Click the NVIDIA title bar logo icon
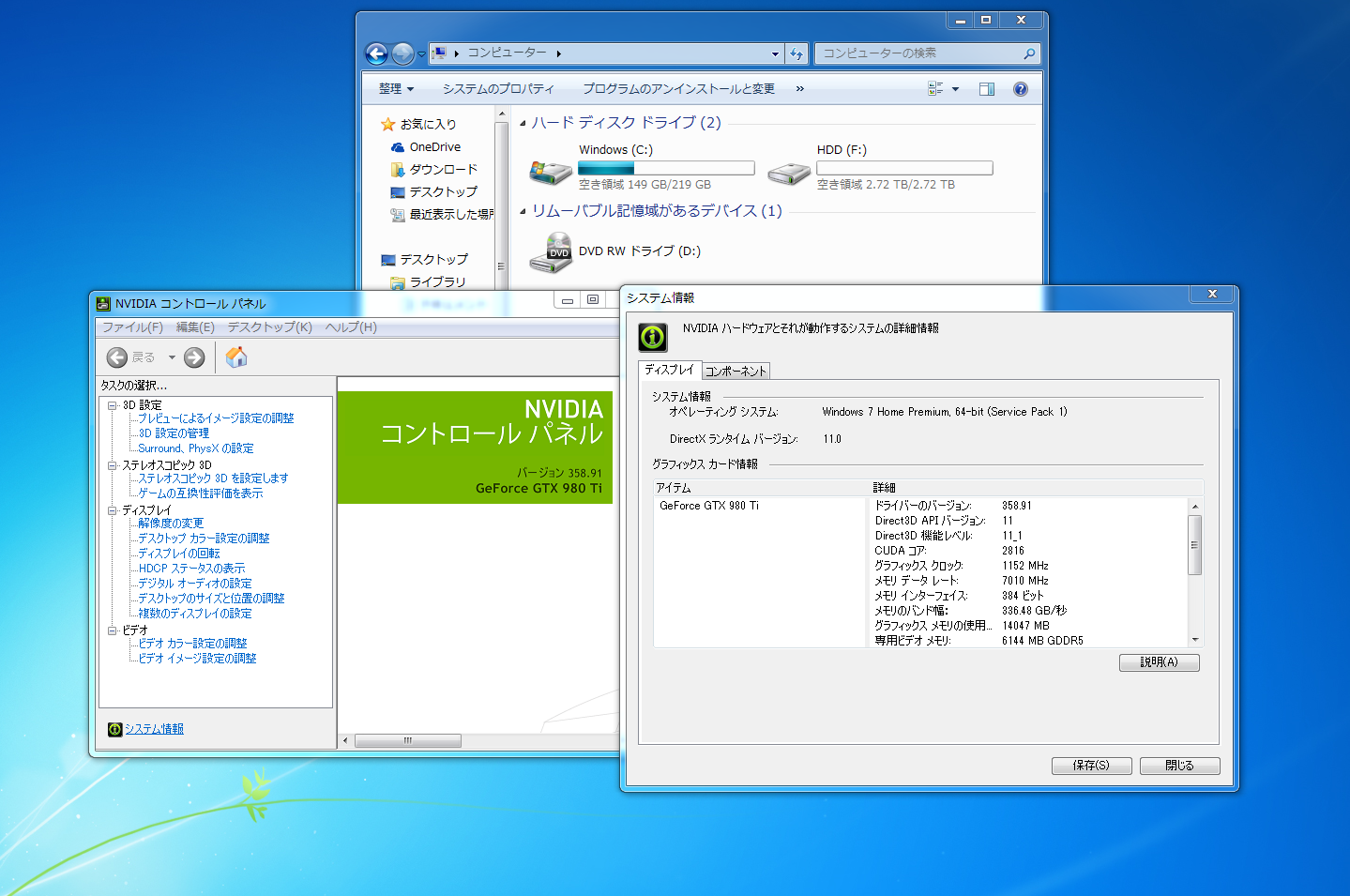The width and height of the screenshot is (1350, 896). pos(103,303)
